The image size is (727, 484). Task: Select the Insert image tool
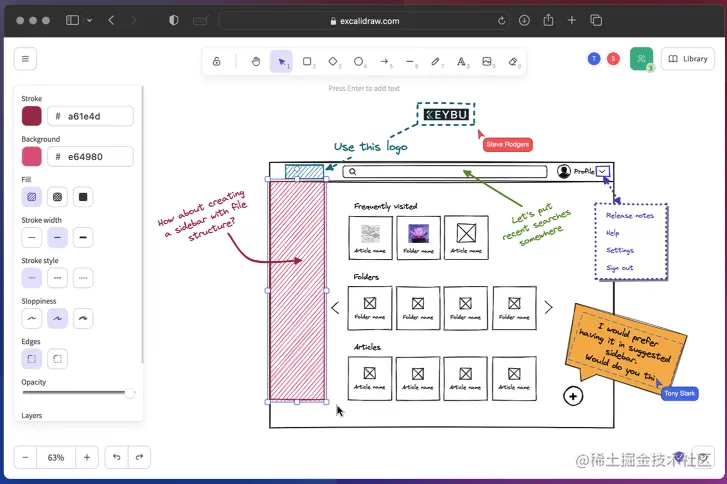[487, 62]
